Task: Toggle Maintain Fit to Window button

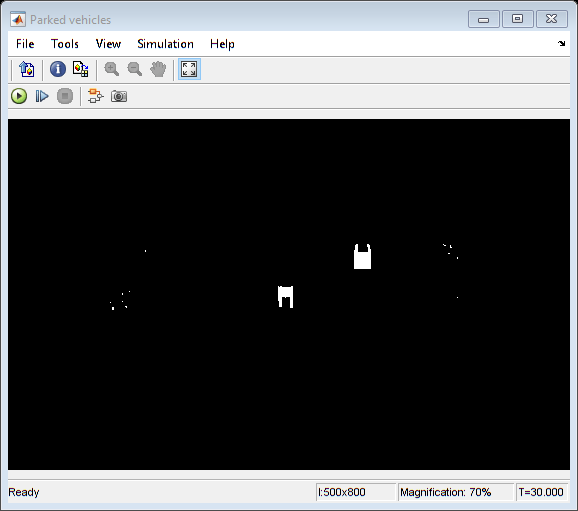Action: (x=189, y=69)
